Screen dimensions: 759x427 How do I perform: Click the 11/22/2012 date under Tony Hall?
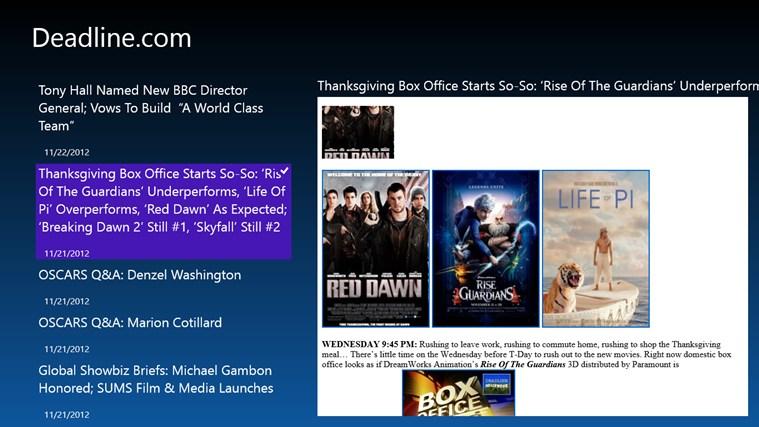point(67,152)
